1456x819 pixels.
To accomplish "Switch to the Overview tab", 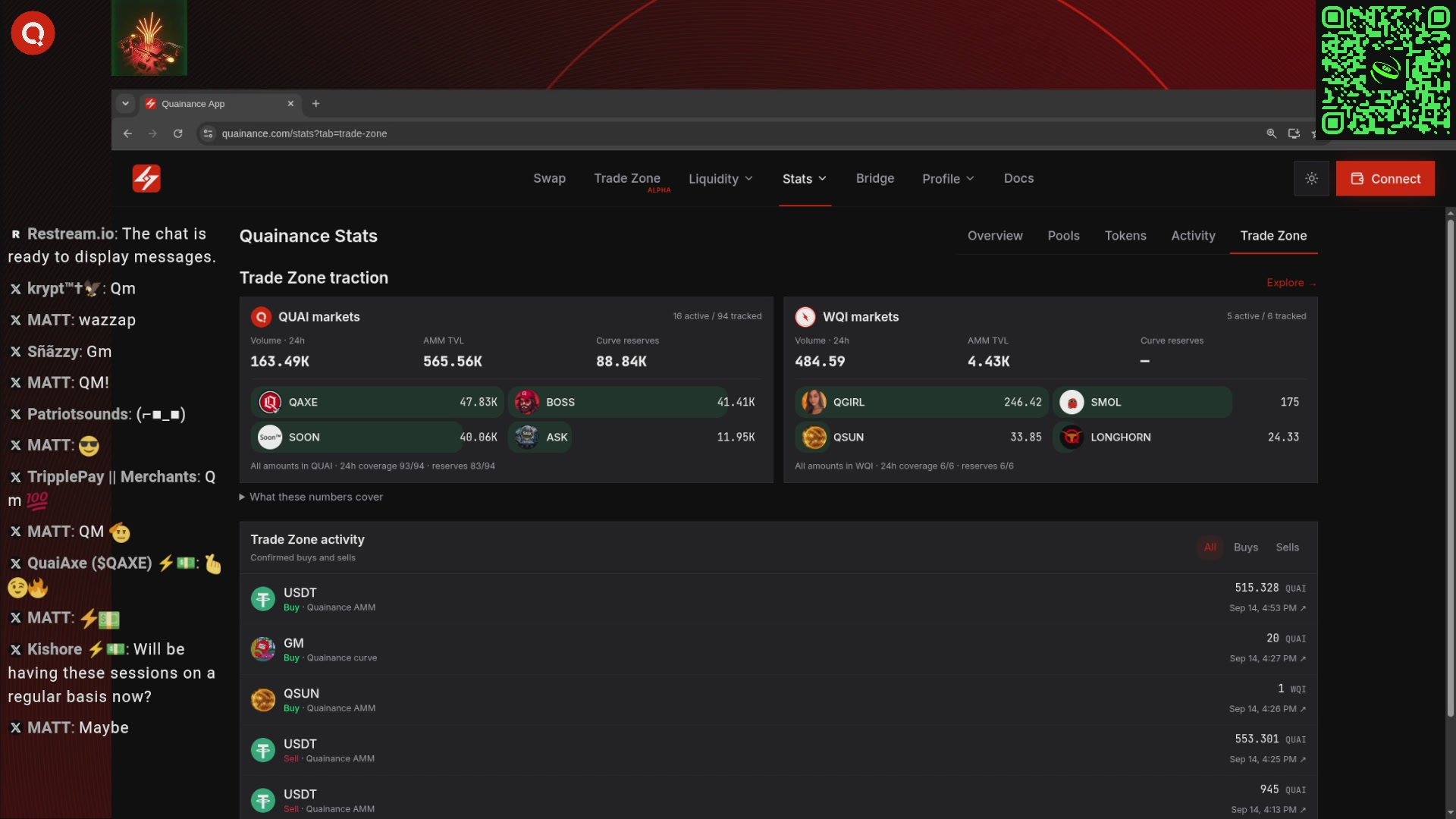I will tap(995, 236).
